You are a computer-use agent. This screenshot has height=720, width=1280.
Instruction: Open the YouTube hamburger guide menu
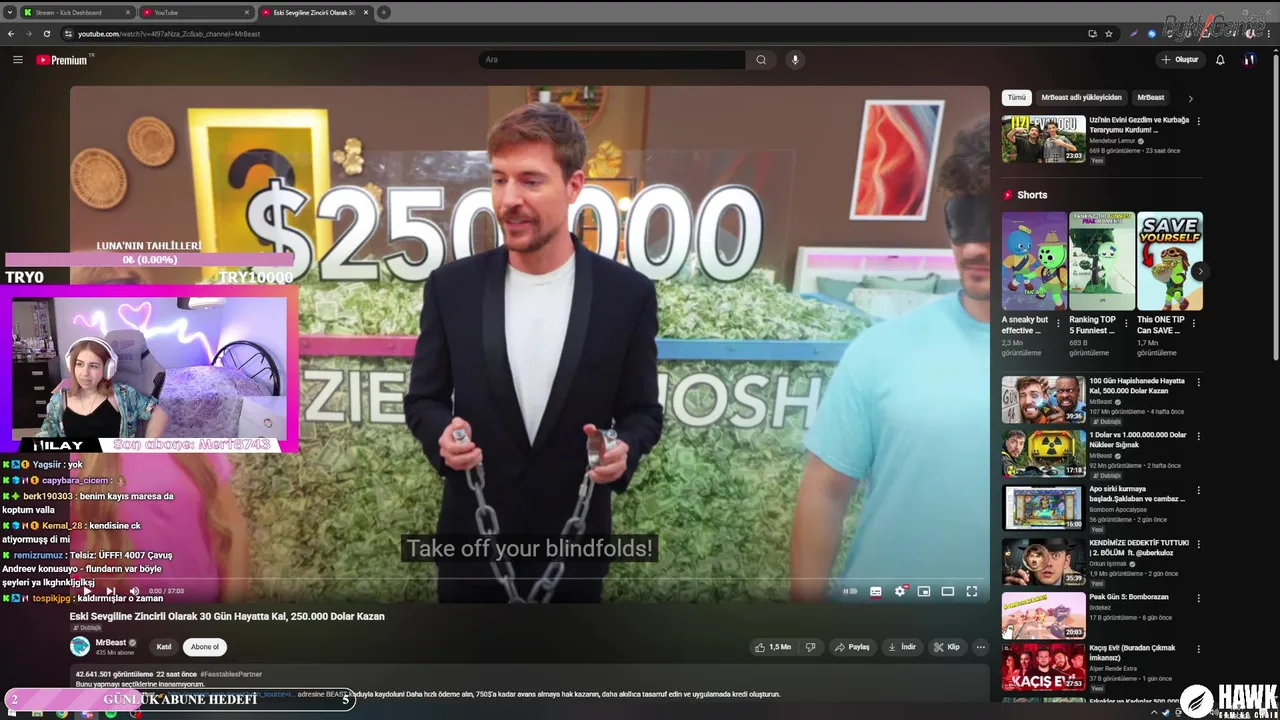click(17, 60)
